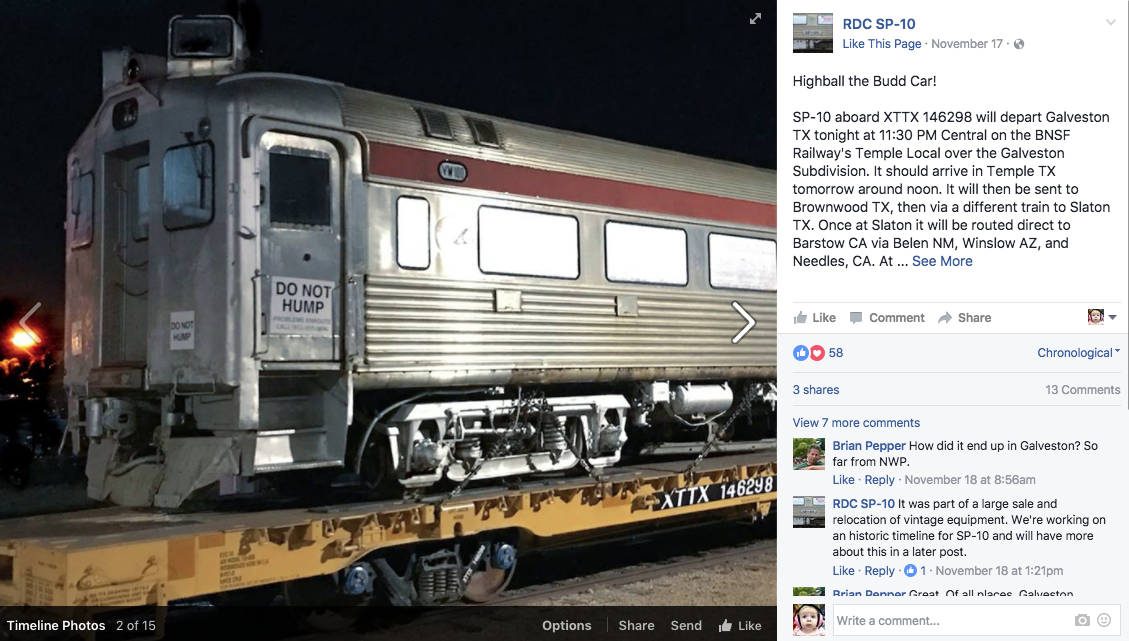Viewport: 1129px width, 641px height.
Task: Open the Options menu below photo
Action: [567, 625]
